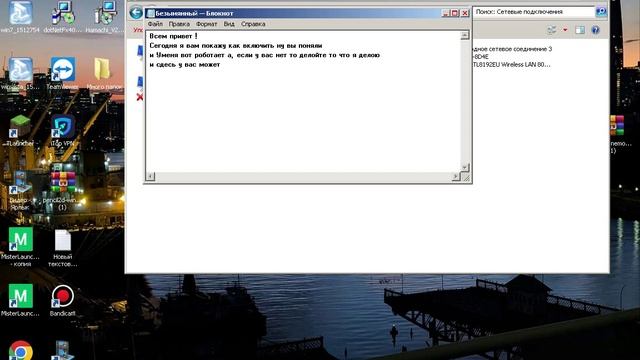Open the Bandicam desktop shortcut
Screen dimensions: 640x360
[x=62, y=300]
